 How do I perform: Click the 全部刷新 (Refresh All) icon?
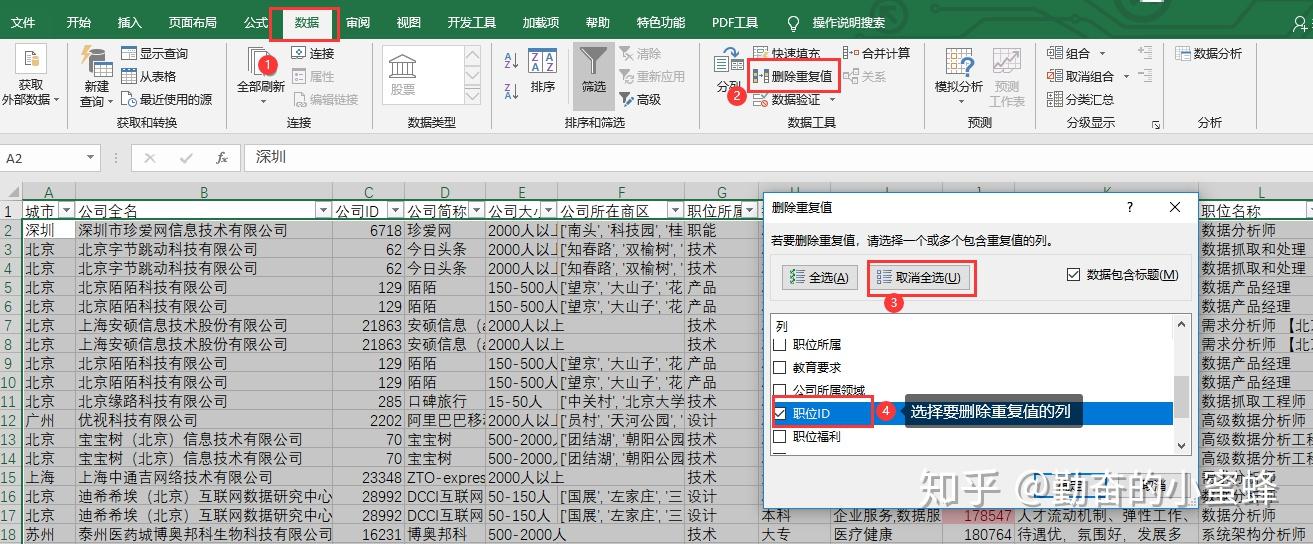260,64
